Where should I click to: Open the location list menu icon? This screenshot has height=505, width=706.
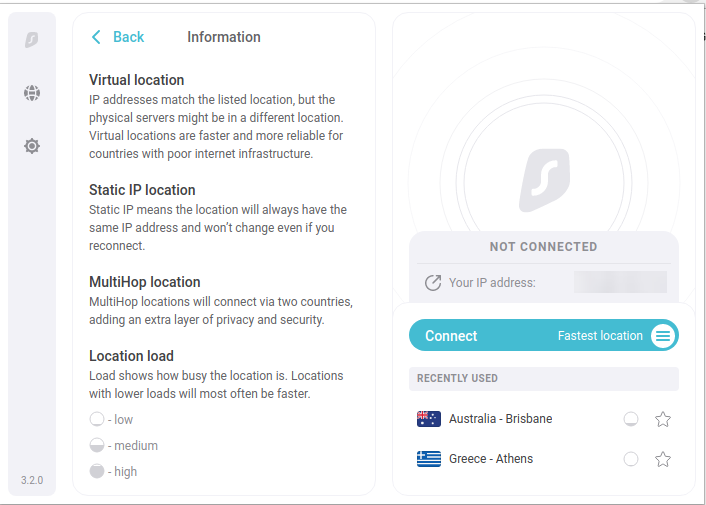click(663, 335)
